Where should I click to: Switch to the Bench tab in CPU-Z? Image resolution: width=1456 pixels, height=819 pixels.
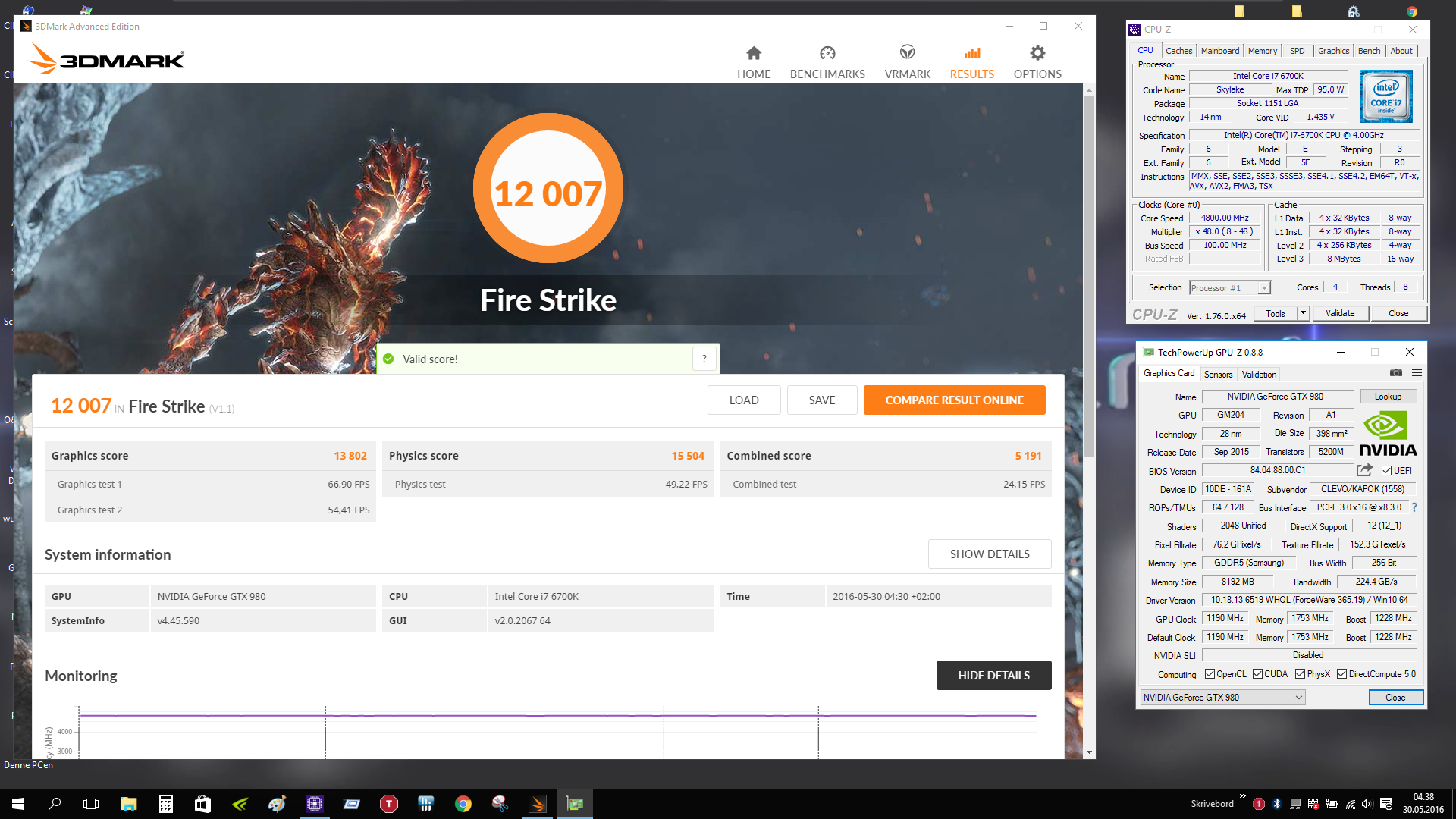pos(1369,51)
